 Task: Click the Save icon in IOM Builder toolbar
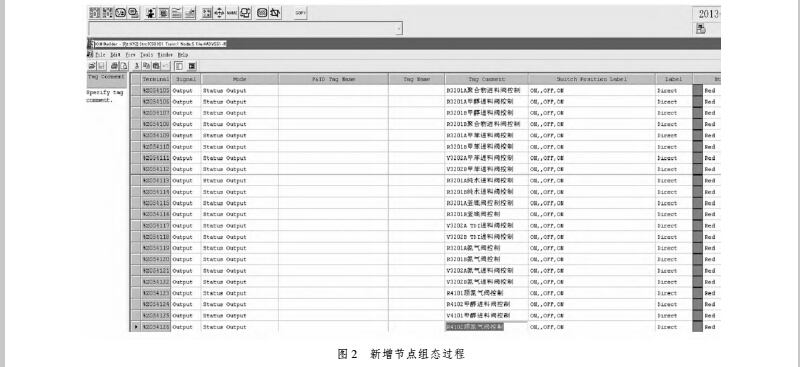pos(102,66)
